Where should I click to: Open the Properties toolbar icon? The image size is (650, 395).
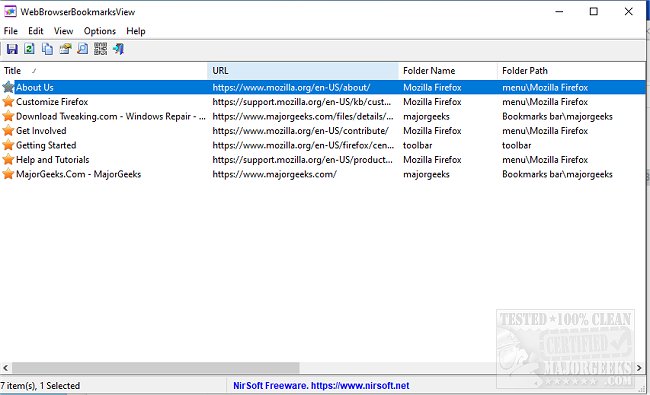pyautogui.click(x=65, y=49)
